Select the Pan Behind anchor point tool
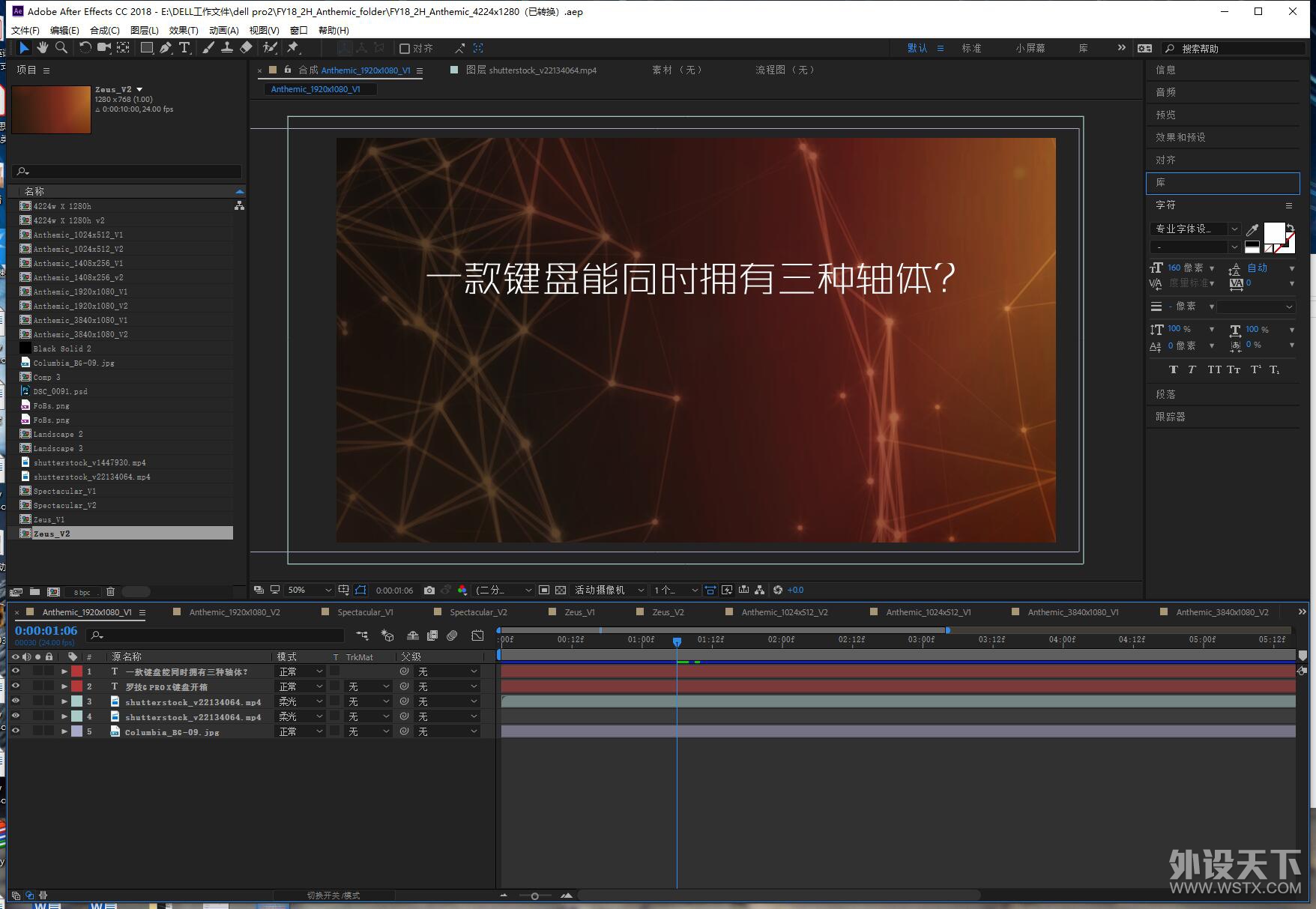 (123, 48)
